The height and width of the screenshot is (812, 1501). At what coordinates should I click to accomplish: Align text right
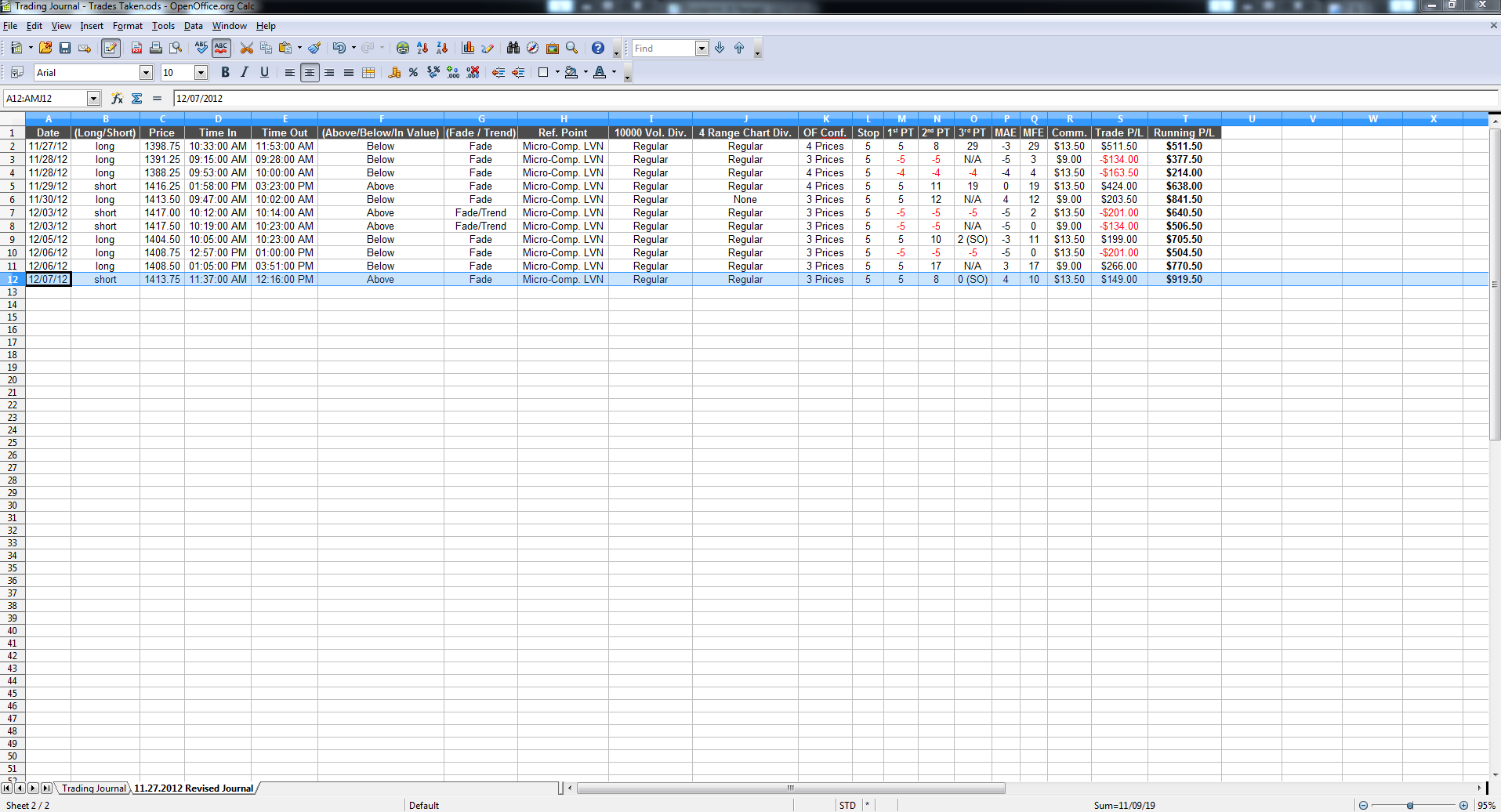(329, 72)
